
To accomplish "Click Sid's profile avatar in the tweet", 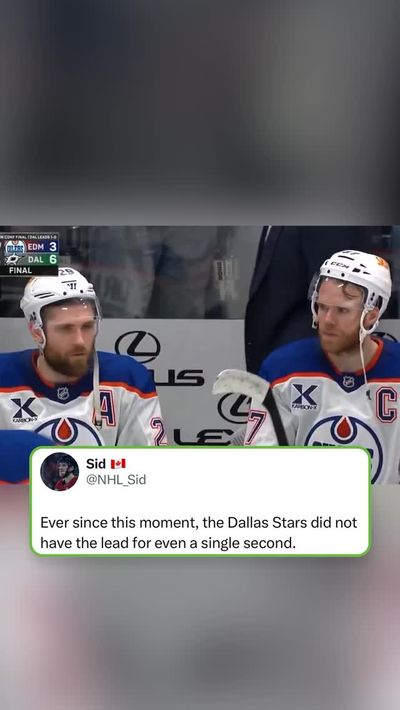I will coord(59,471).
